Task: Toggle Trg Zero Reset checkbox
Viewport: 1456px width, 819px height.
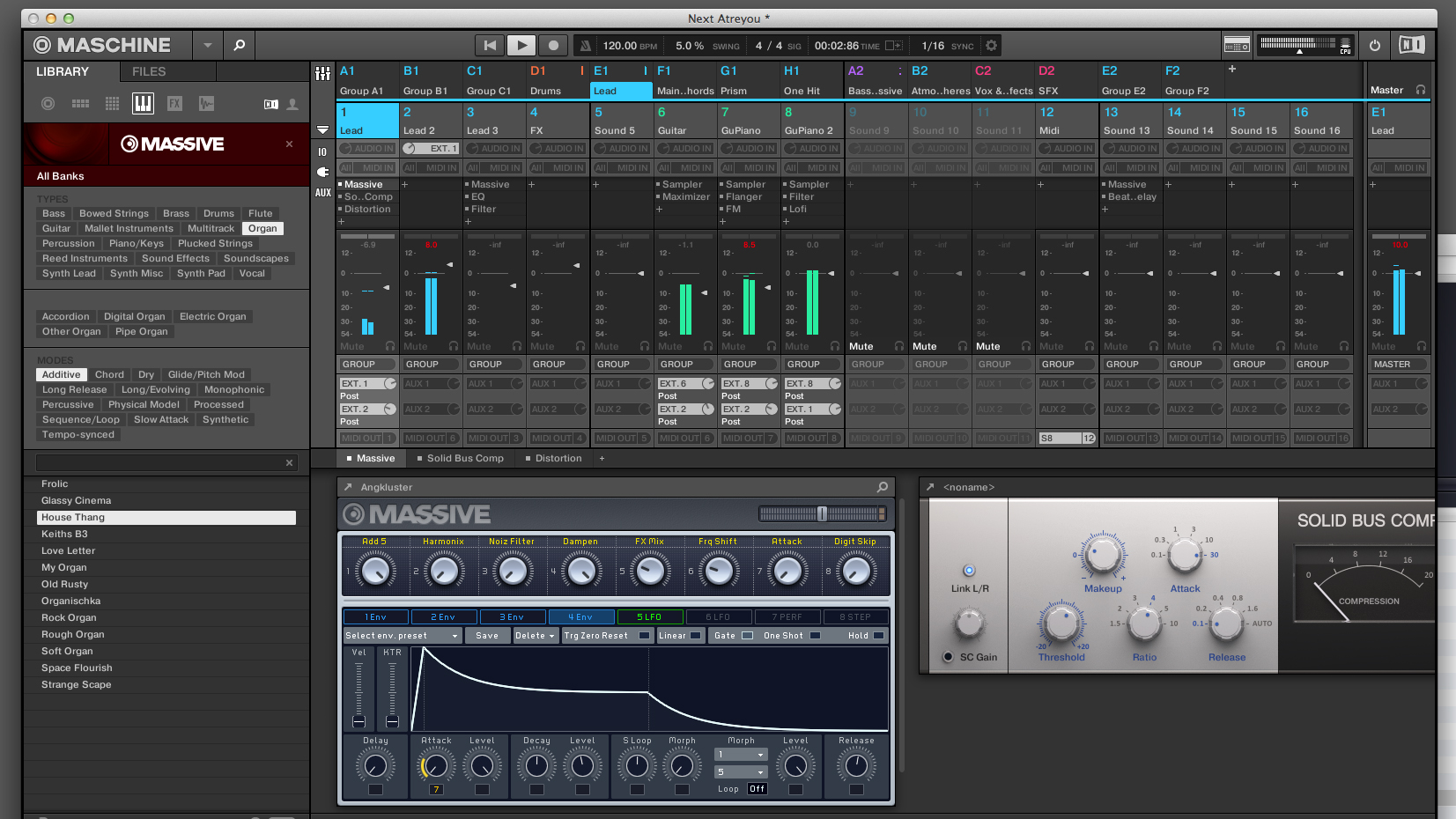Action: click(x=644, y=635)
